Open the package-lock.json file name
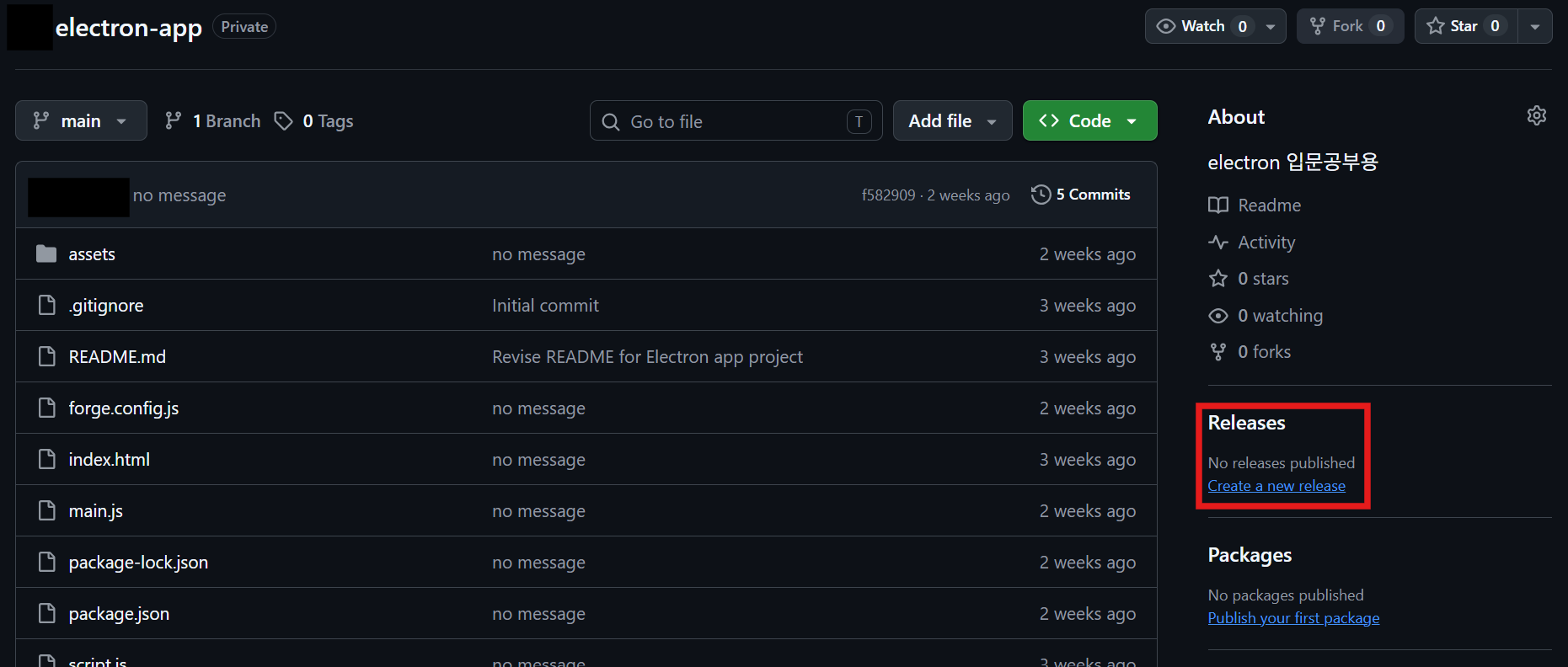1568x667 pixels. tap(138, 563)
